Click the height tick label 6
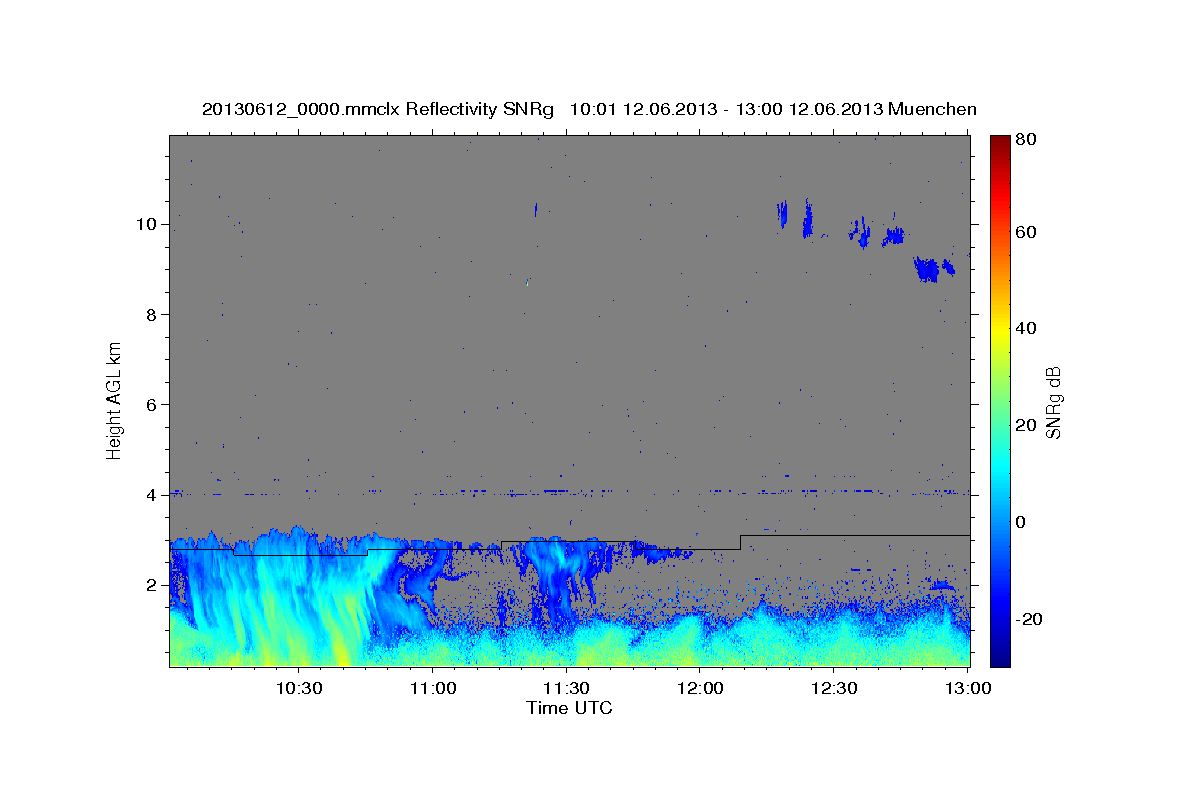This screenshot has height=800, width=1200. pos(152,405)
